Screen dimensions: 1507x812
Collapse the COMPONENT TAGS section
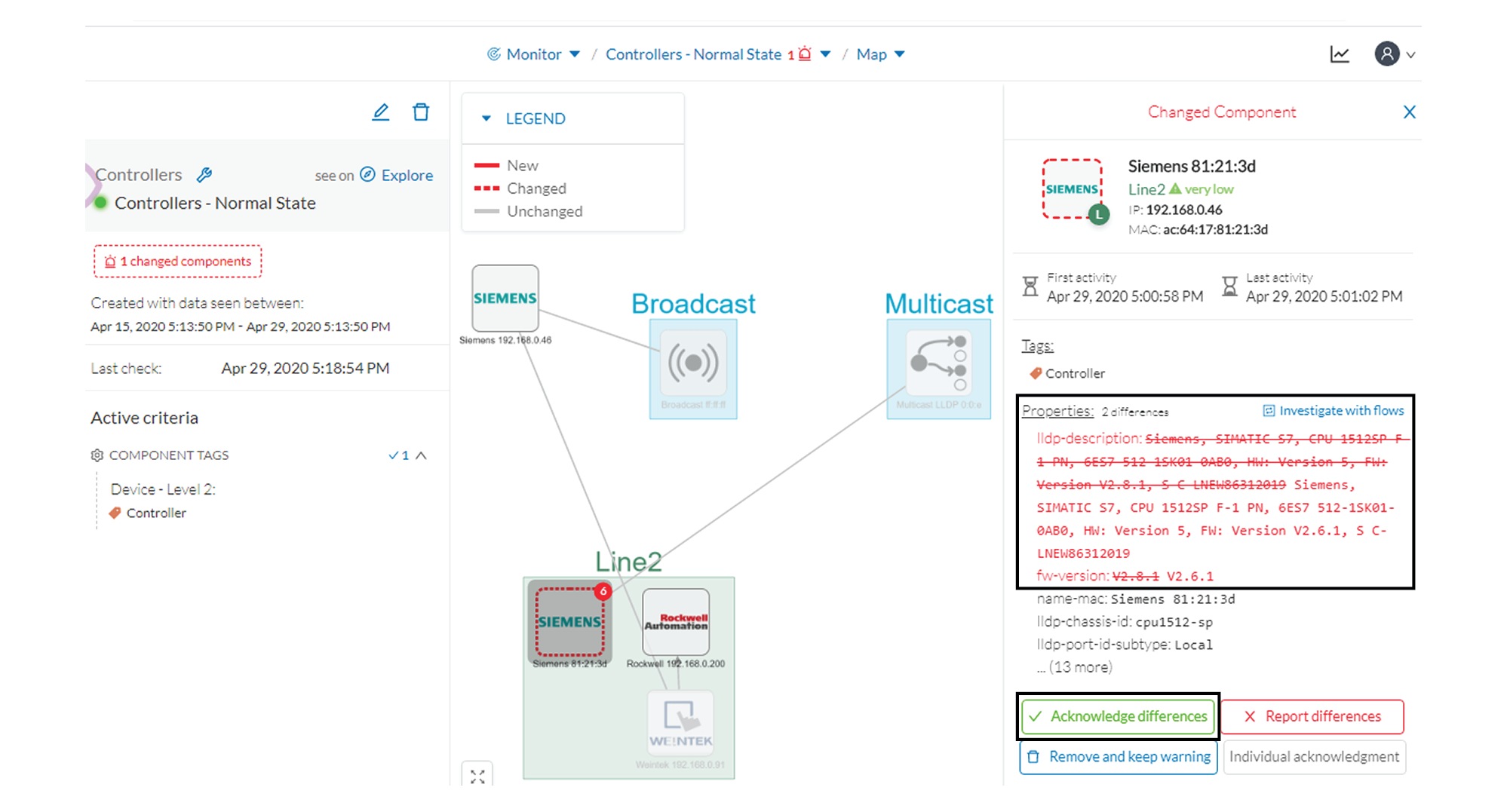tap(421, 455)
